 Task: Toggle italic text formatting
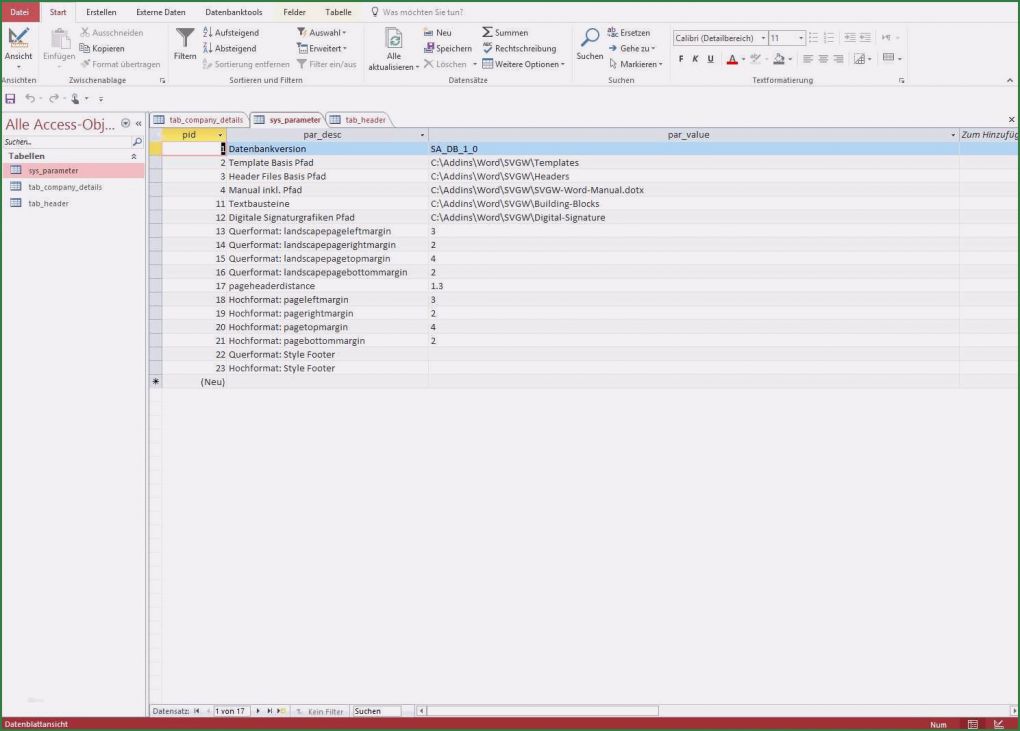[695, 59]
